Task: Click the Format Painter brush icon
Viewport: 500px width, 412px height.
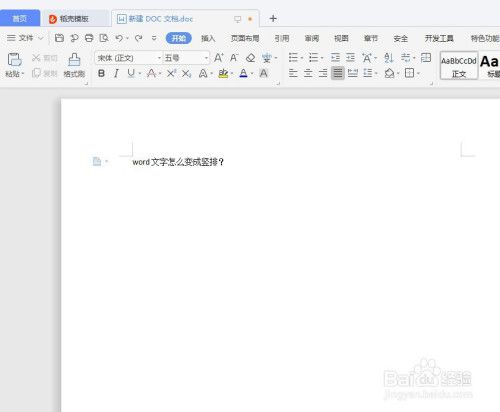Action: tap(74, 60)
